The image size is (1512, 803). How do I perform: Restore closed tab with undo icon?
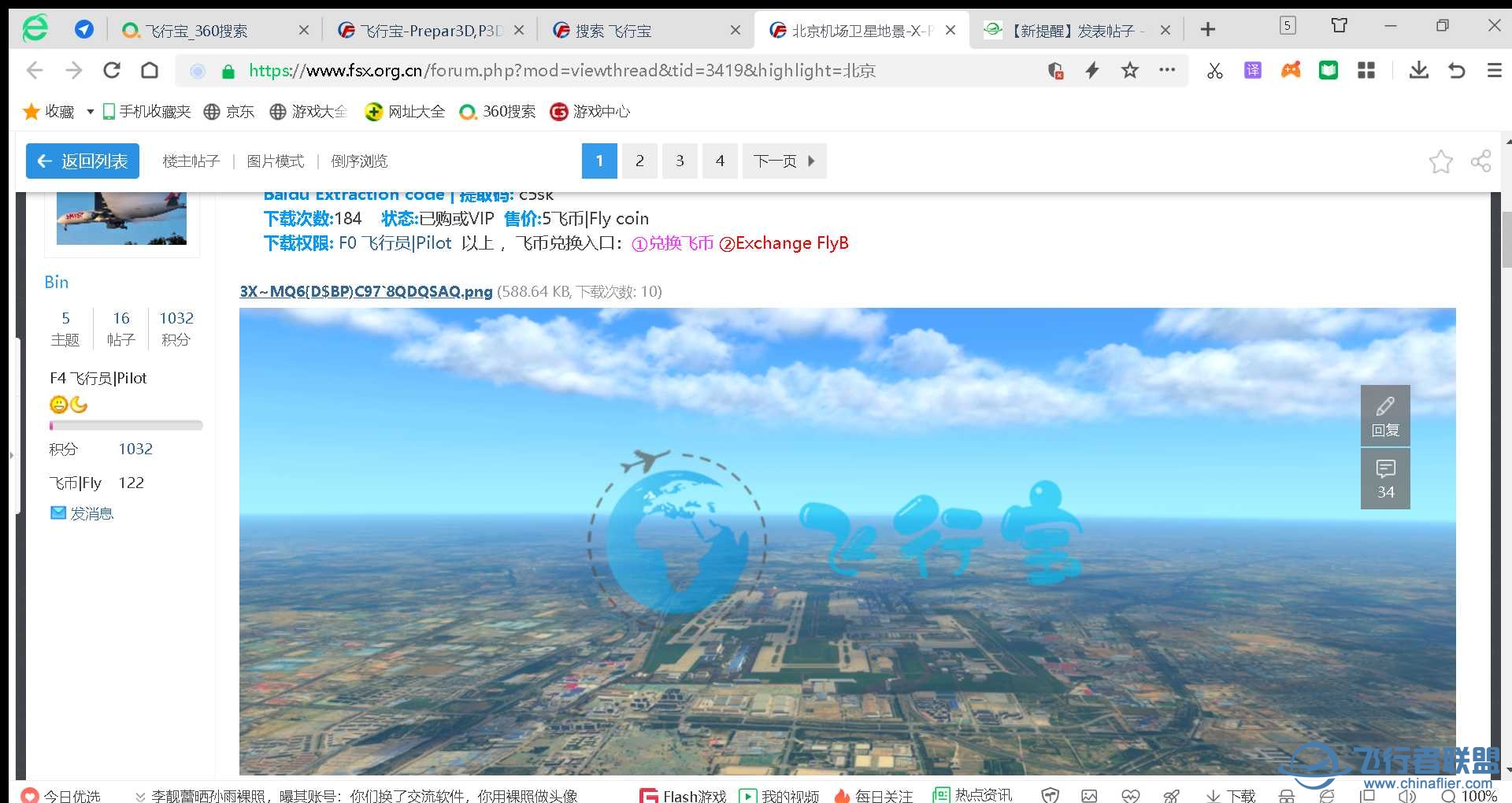click(1457, 71)
